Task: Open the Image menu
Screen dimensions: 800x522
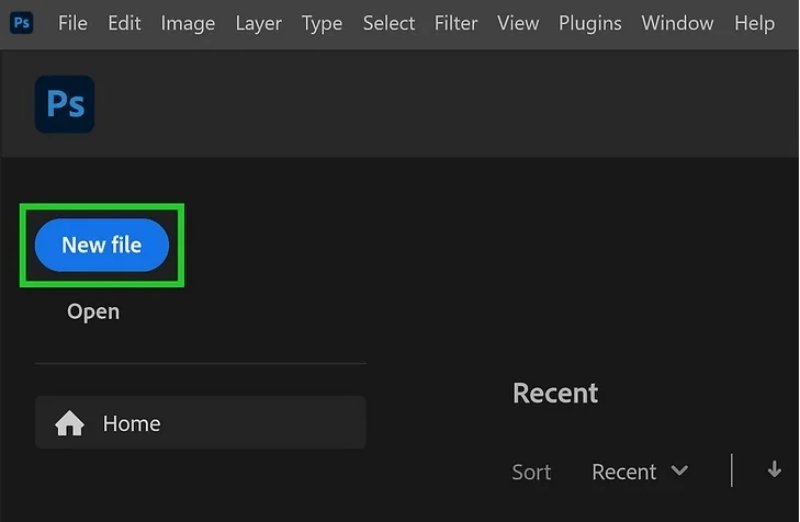Action: pyautogui.click(x=188, y=24)
